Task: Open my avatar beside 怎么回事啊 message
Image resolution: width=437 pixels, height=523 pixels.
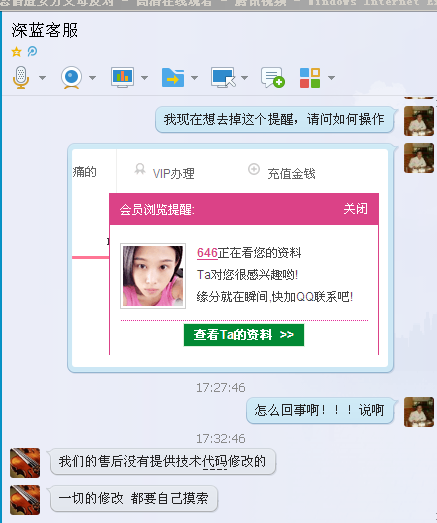Action: [419, 412]
